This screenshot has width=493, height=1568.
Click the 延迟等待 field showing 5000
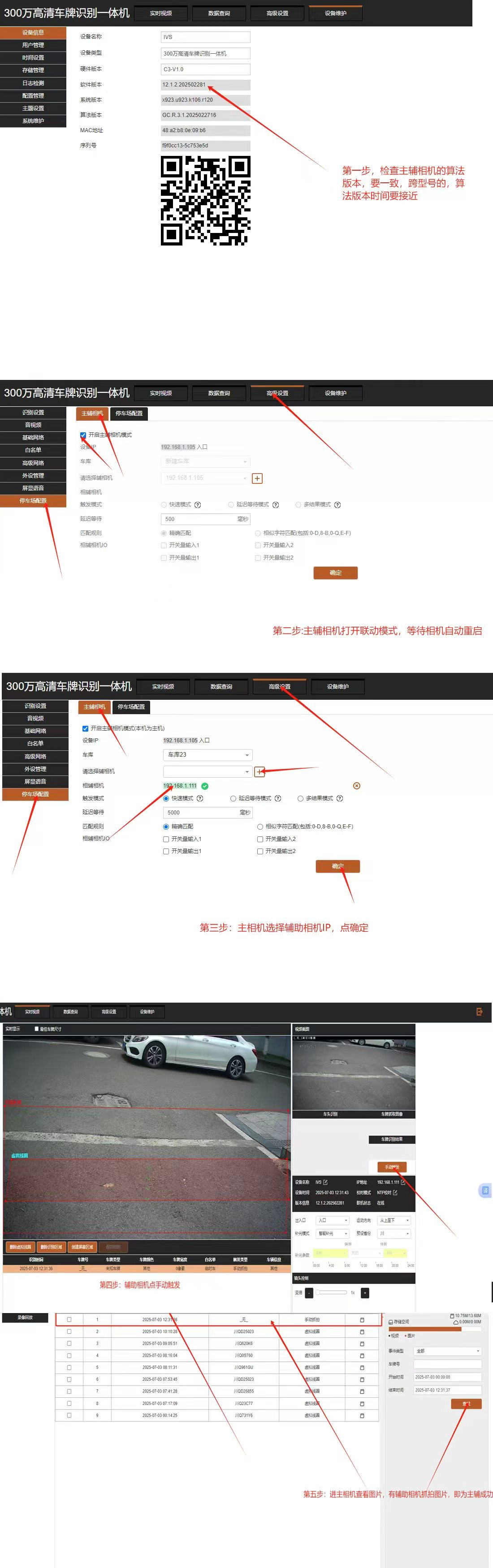(x=208, y=813)
